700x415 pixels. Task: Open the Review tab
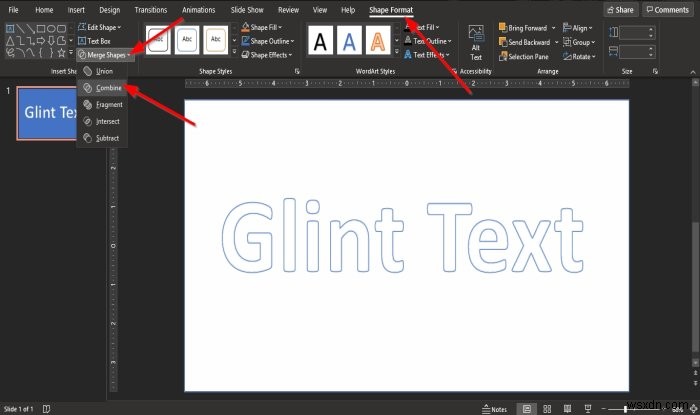pos(288,10)
